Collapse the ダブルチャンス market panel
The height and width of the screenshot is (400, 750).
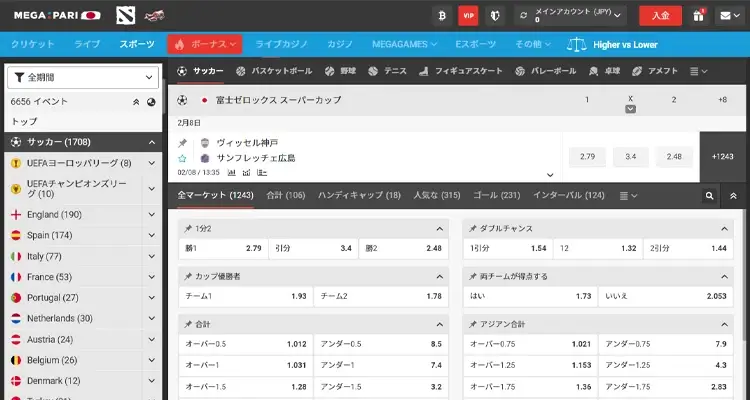pyautogui.click(x=724, y=229)
